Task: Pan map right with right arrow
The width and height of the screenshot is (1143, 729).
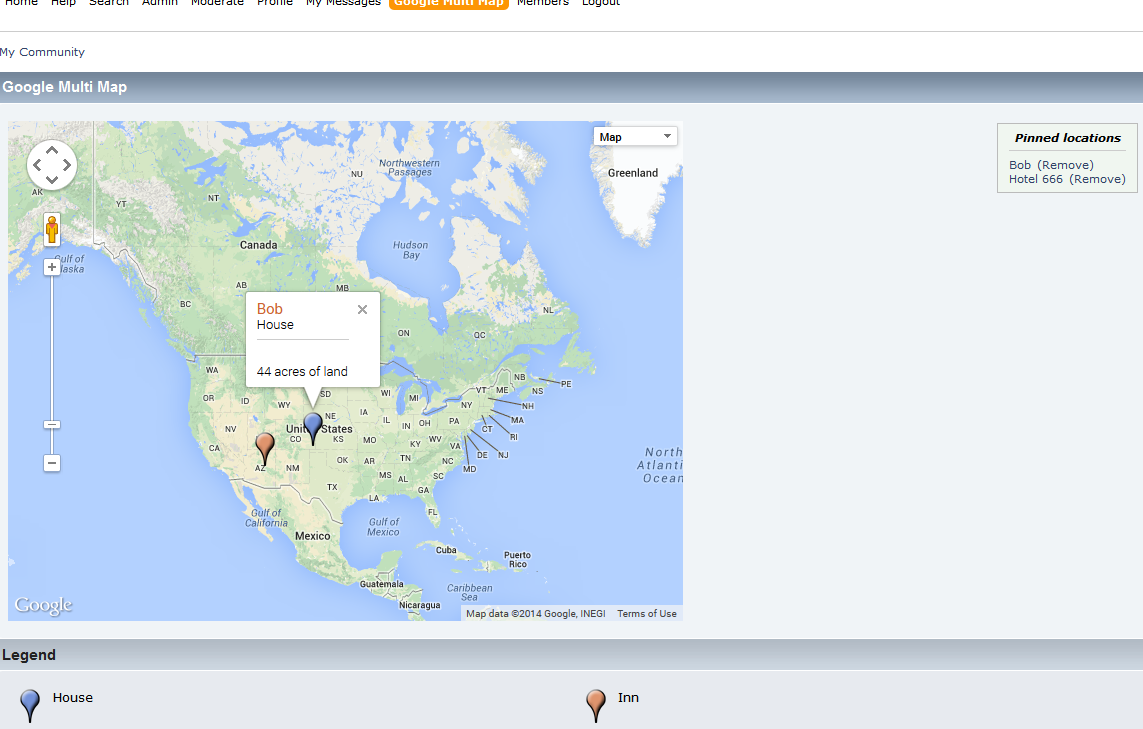Action: 67,165
